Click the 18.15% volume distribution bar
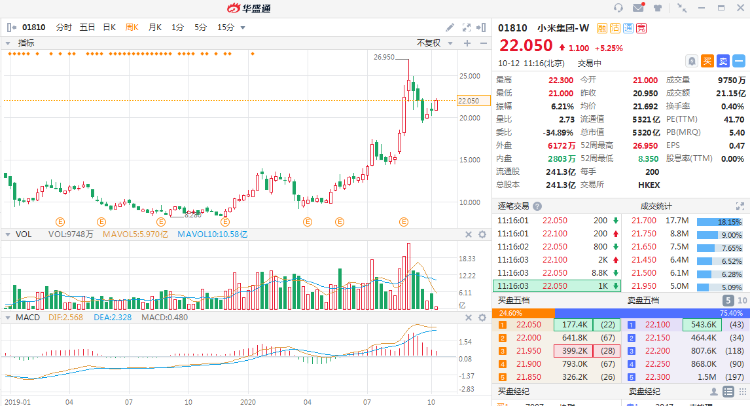The width and height of the screenshot is (750, 406). pos(719,222)
